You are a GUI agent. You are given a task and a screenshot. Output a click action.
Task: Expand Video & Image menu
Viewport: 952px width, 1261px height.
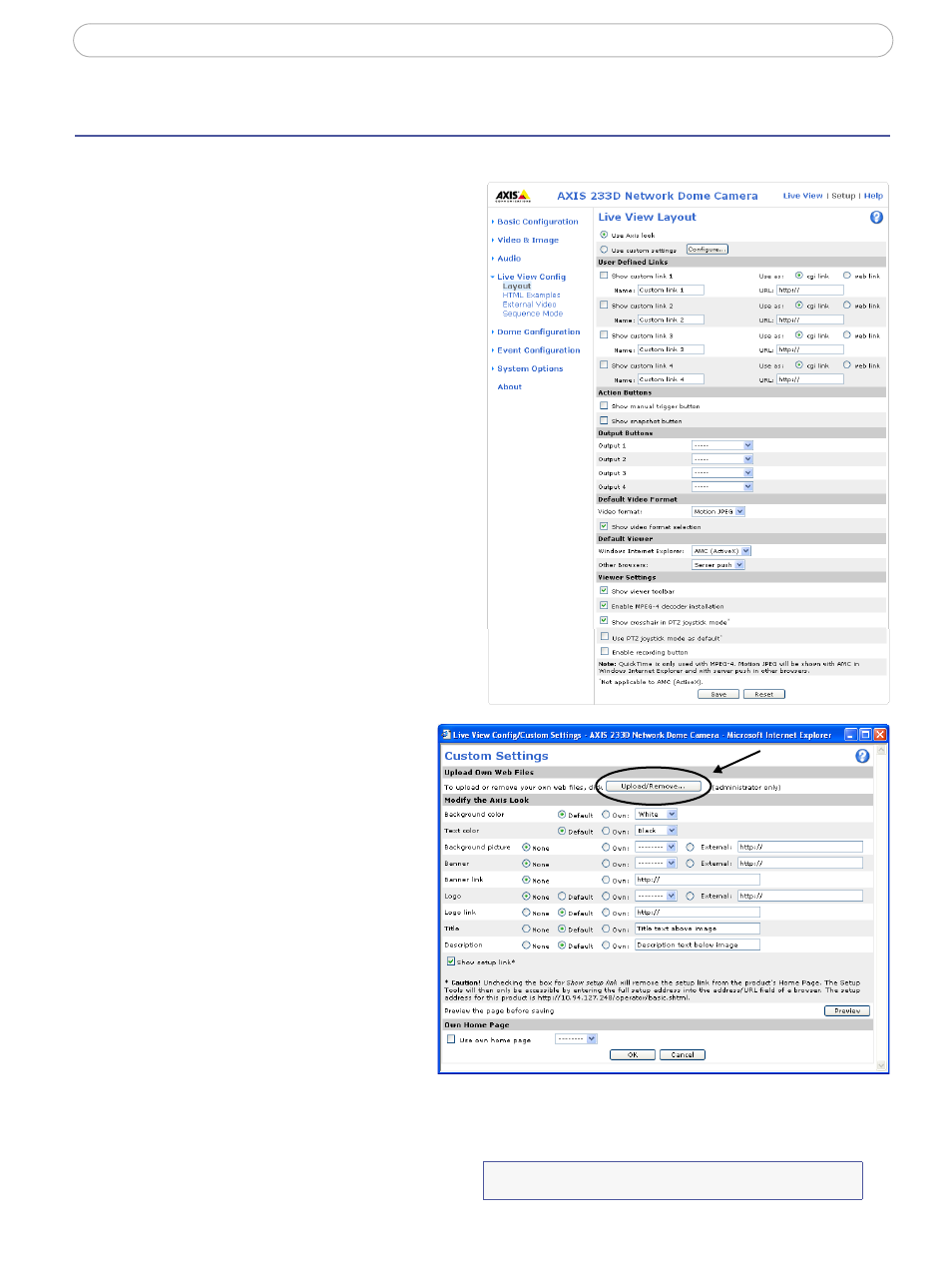click(x=528, y=240)
